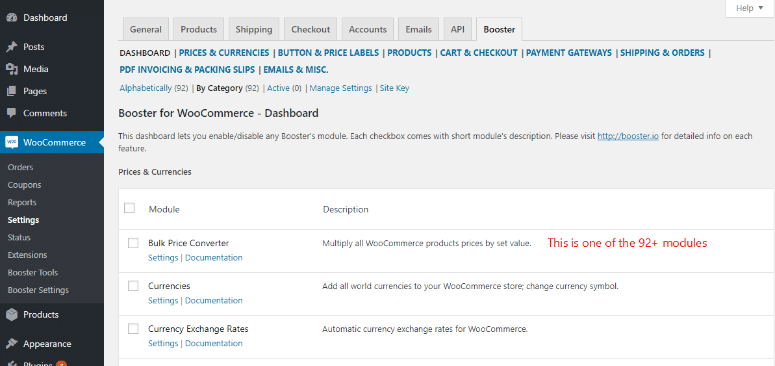This screenshot has width=775, height=366.
Task: Open Documentation for Currencies module
Action: pyautogui.click(x=214, y=301)
